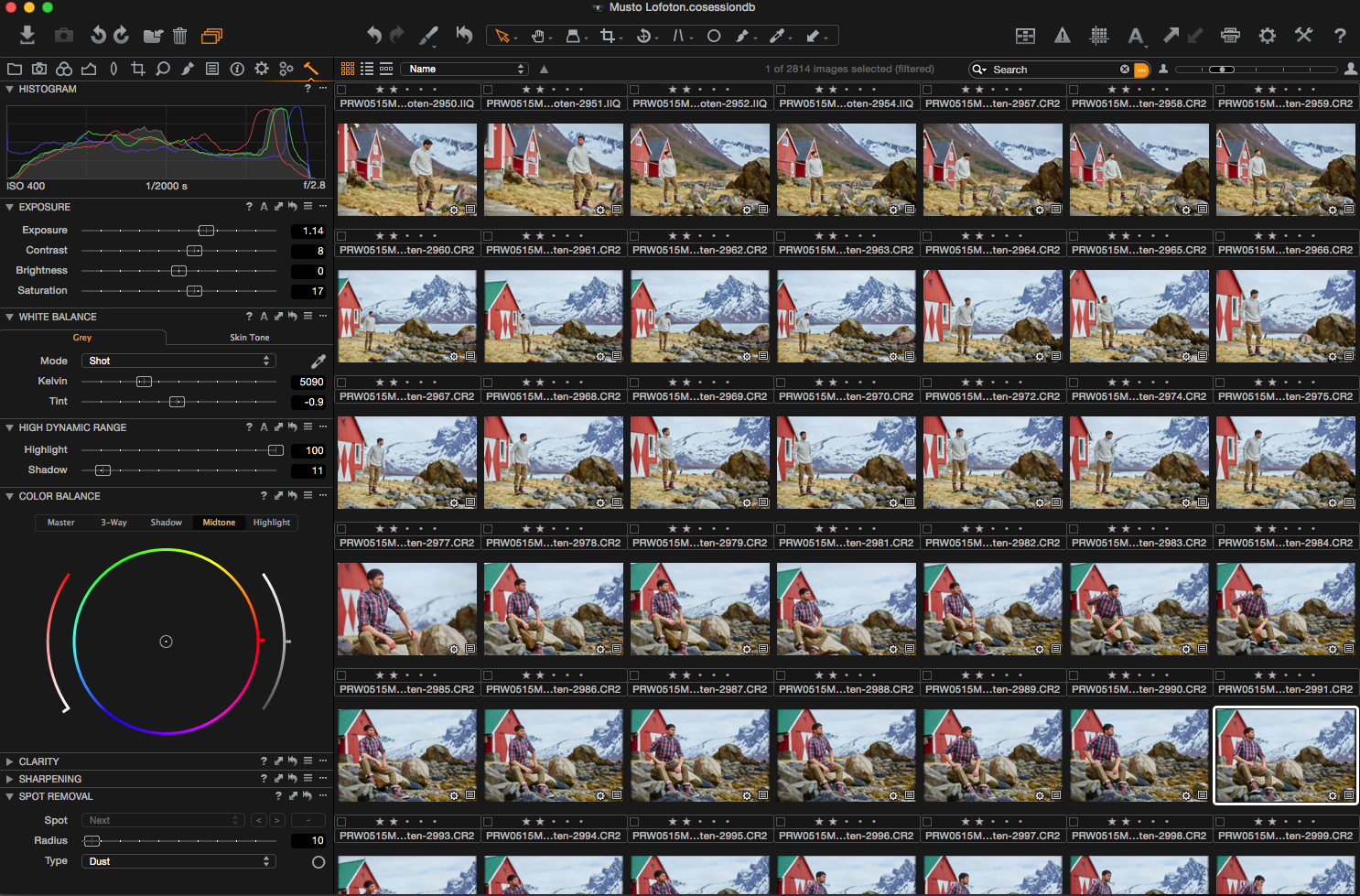Image resolution: width=1360 pixels, height=896 pixels.
Task: Switch browser to filmstrip view
Action: pos(386,69)
